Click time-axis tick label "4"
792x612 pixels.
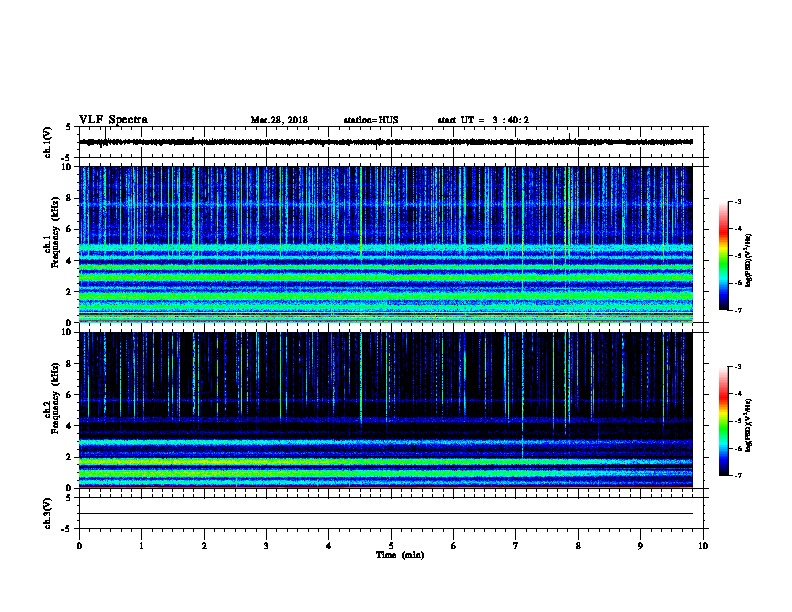(329, 546)
